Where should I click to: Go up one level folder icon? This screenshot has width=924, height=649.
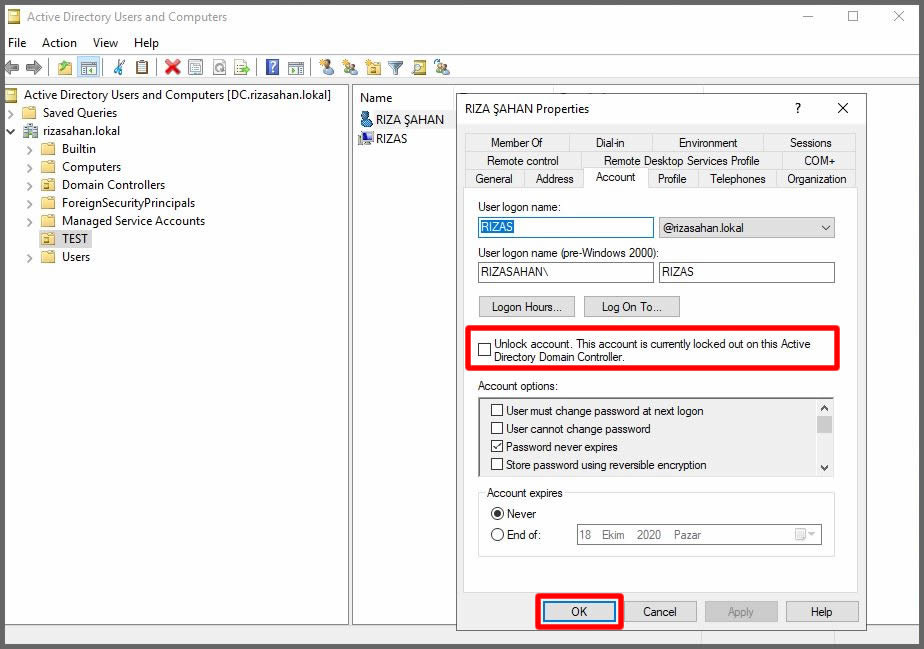coord(65,68)
